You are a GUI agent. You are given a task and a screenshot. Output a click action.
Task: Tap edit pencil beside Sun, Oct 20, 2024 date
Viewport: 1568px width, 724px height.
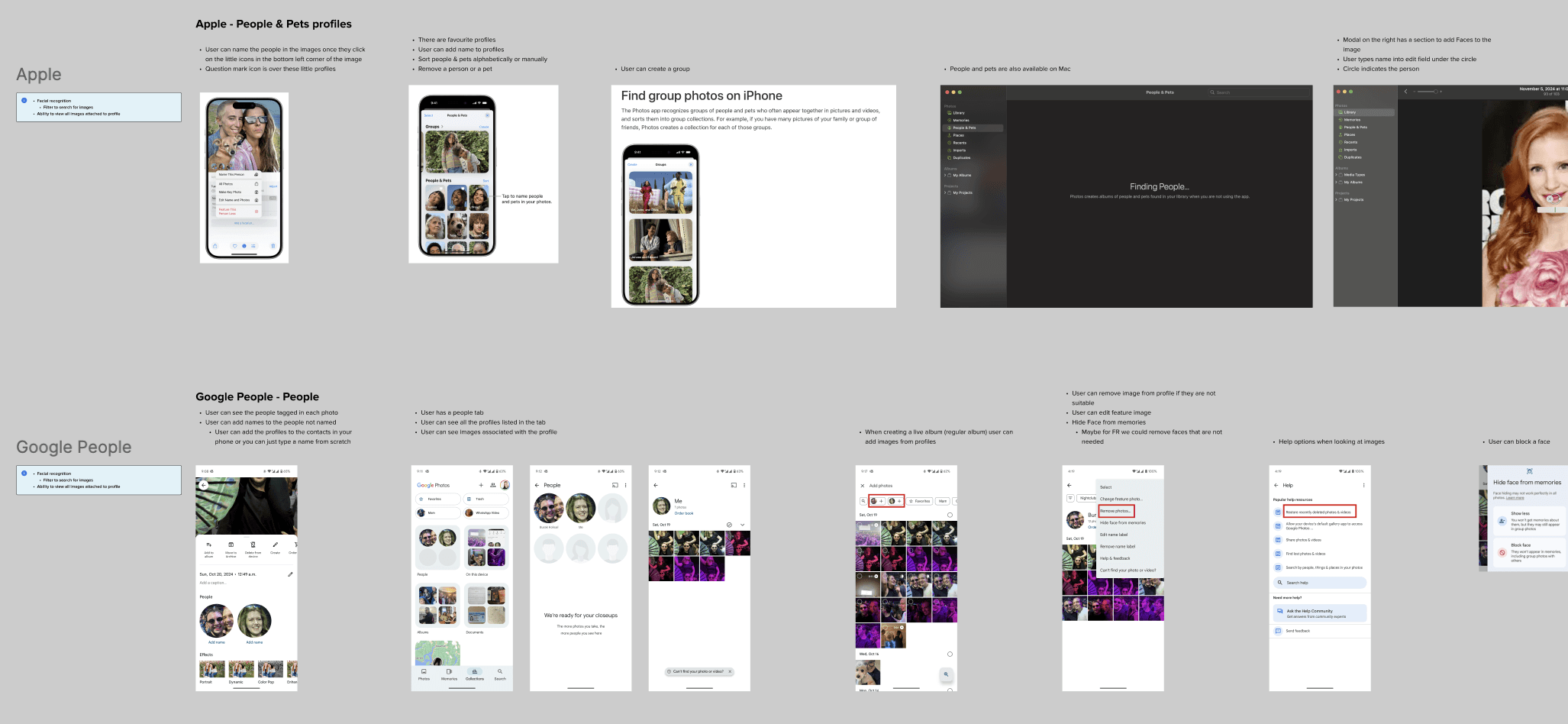pyautogui.click(x=290, y=574)
